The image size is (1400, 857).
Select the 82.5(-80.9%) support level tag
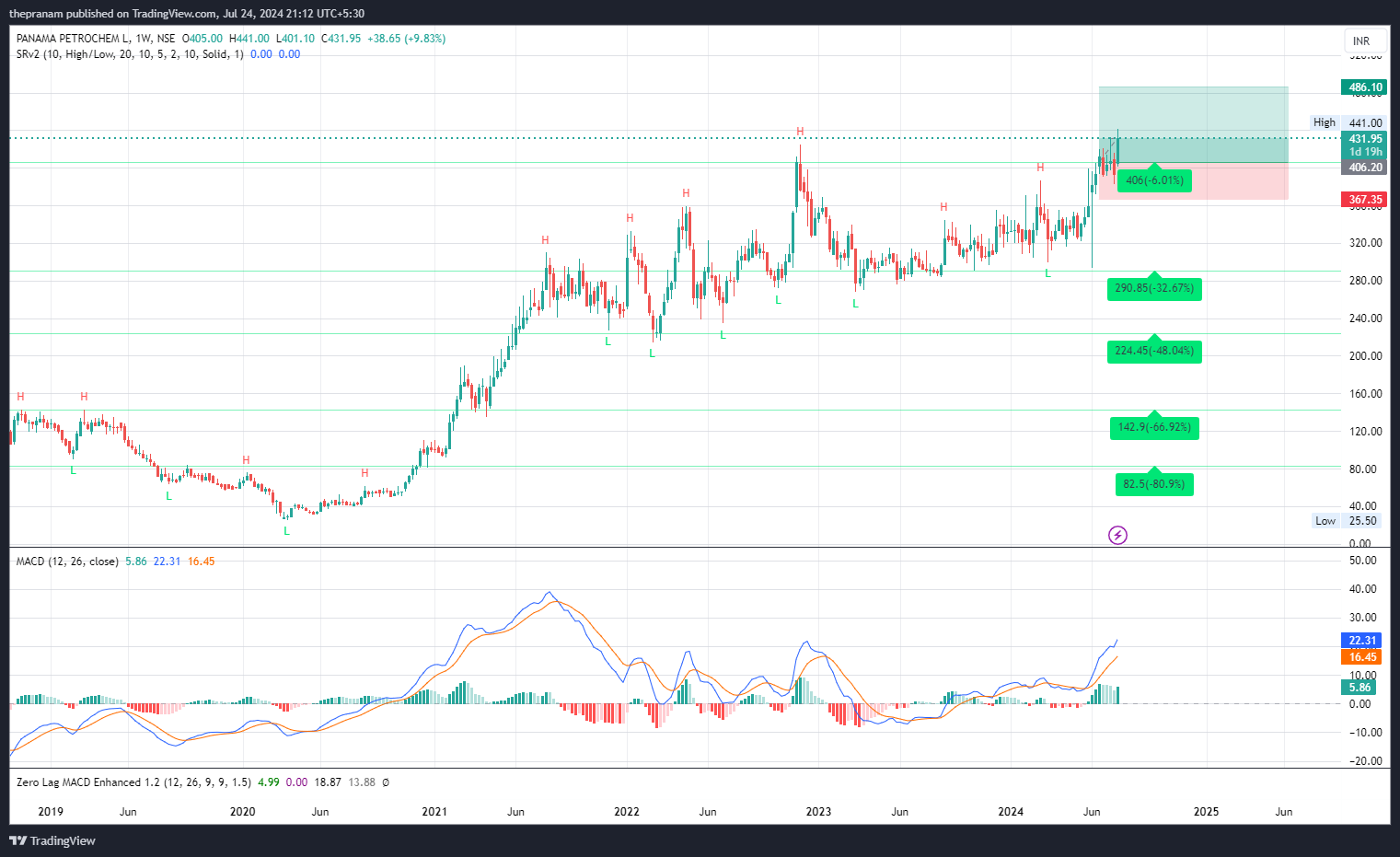[1154, 484]
